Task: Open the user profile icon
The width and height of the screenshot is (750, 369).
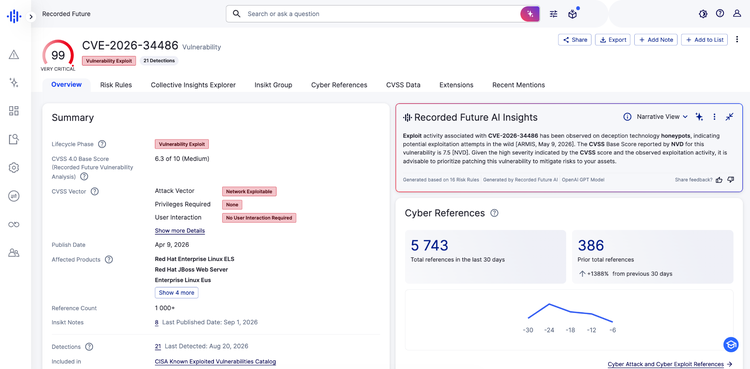Action: click(737, 13)
